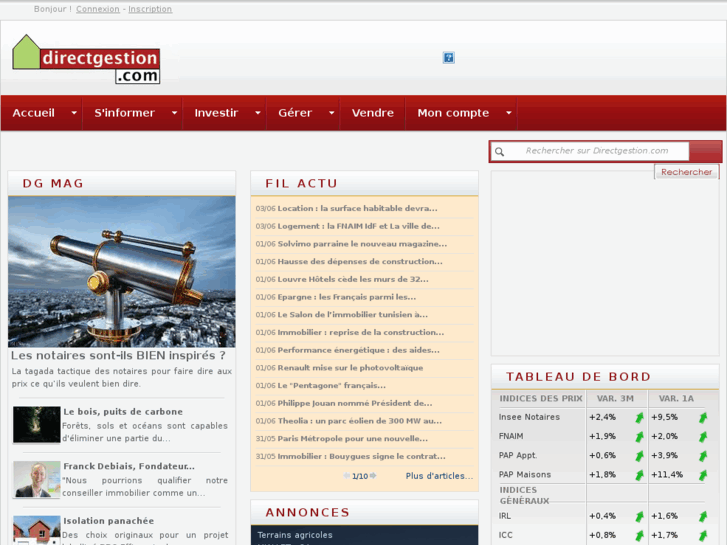Open news Renault mise sur le photovoltaïque
The width and height of the screenshot is (727, 545).
click(351, 367)
